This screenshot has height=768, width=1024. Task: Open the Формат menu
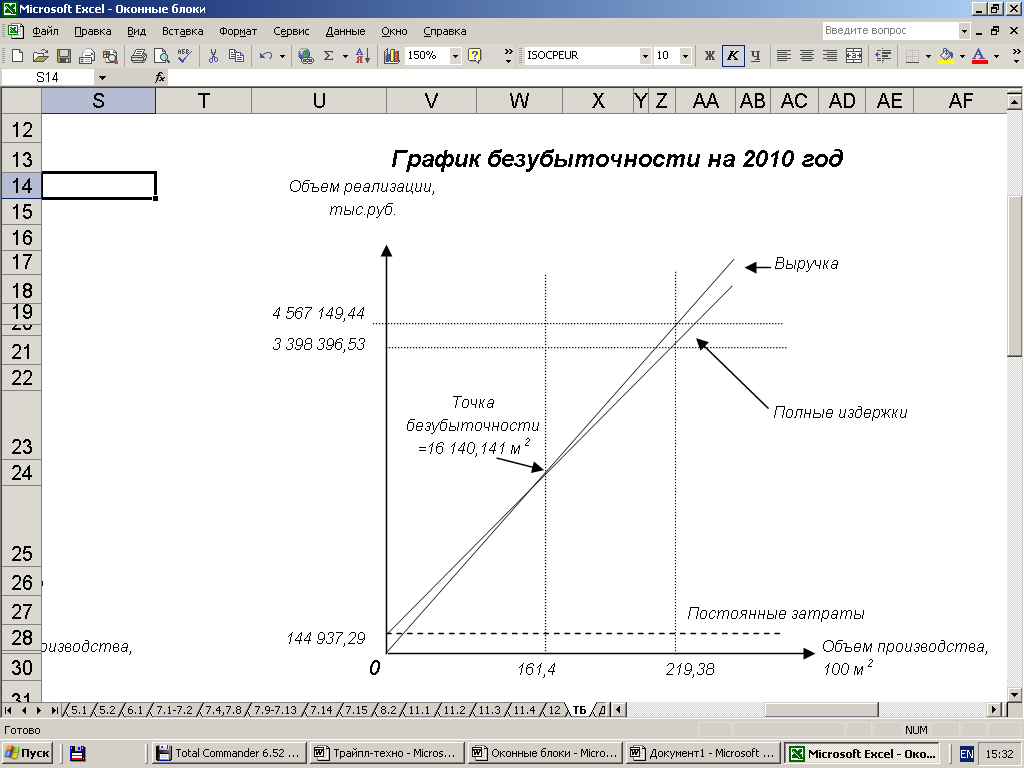[238, 31]
